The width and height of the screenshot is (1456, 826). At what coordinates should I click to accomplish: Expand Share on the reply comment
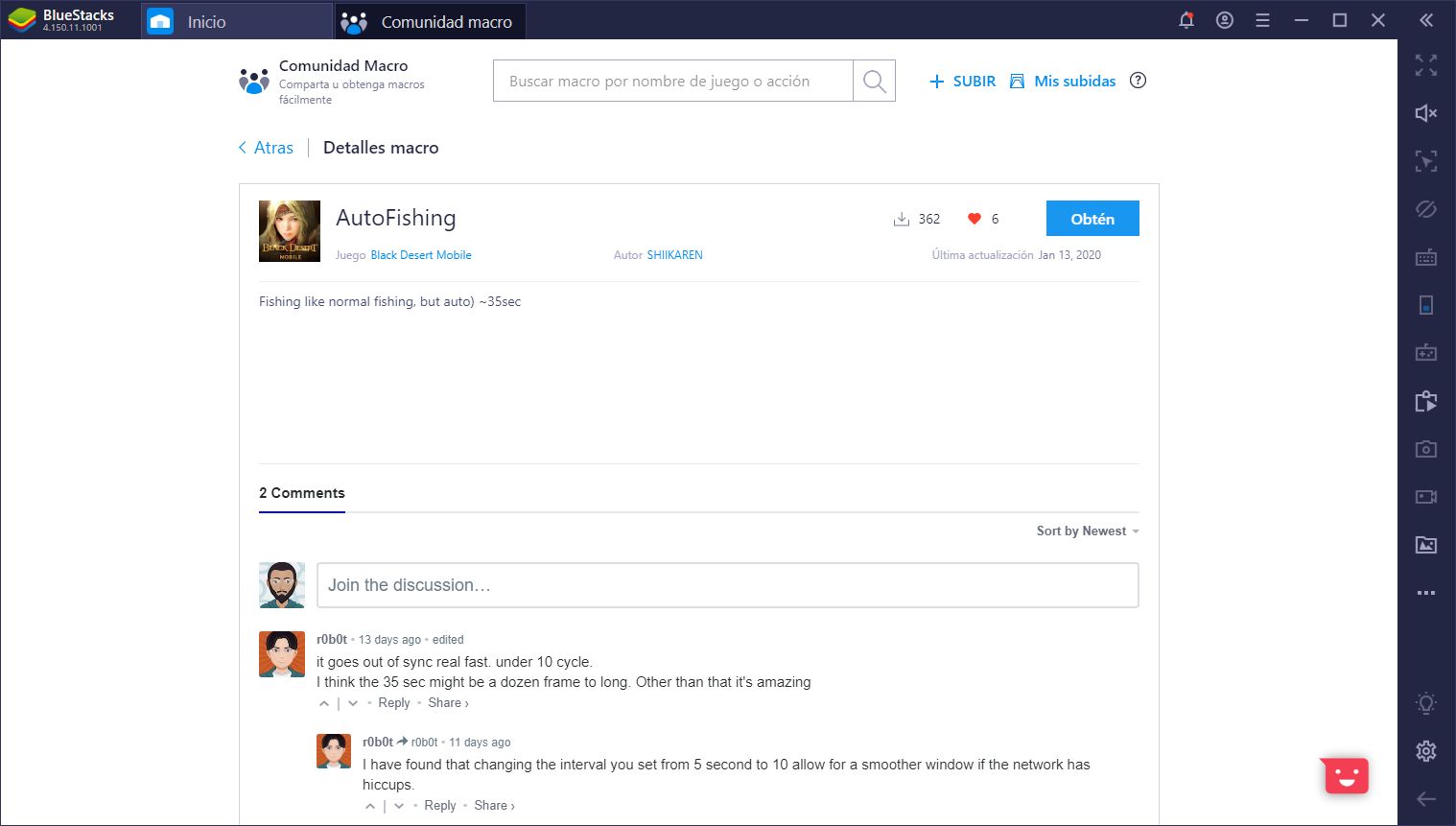click(494, 806)
